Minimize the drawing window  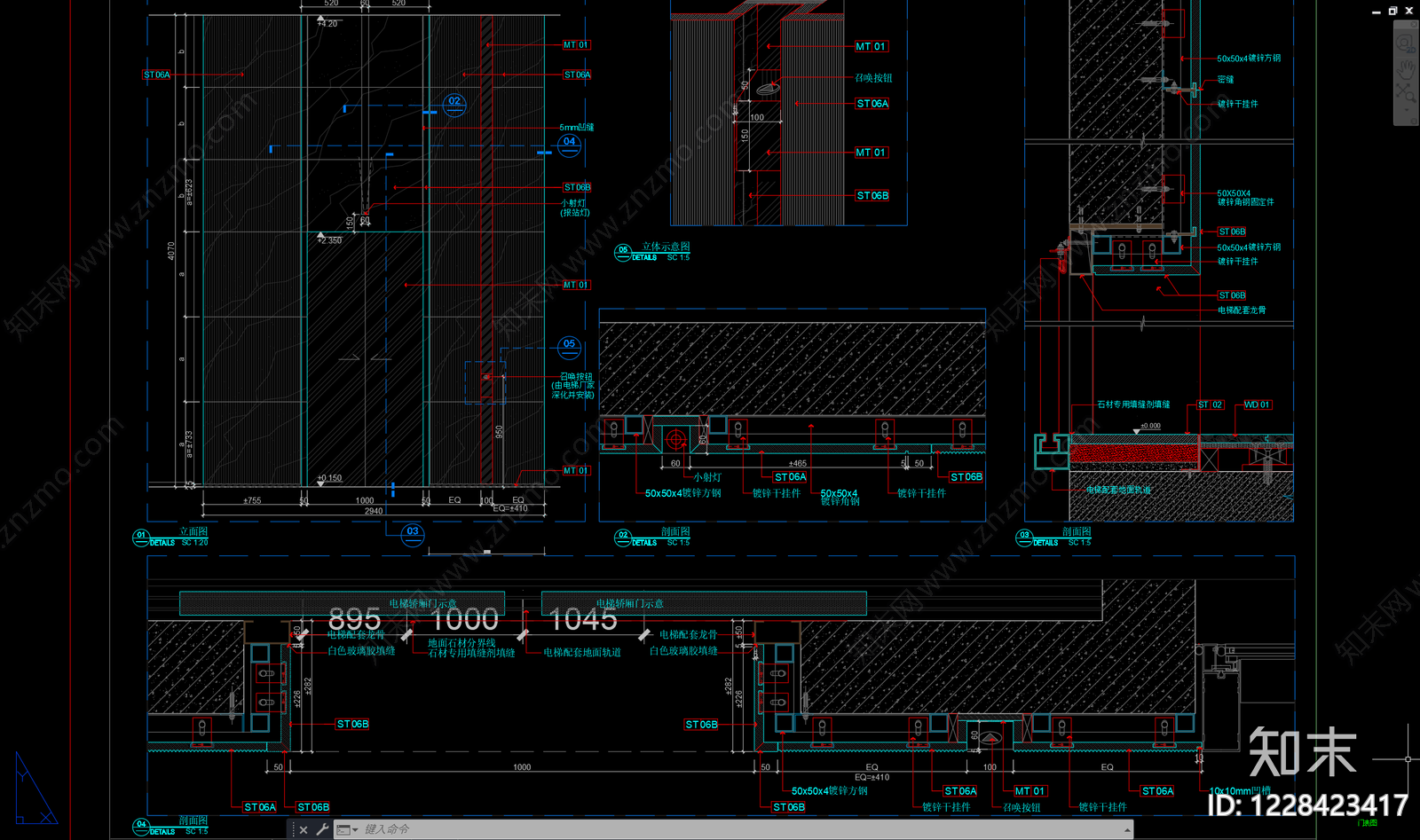click(1377, 12)
